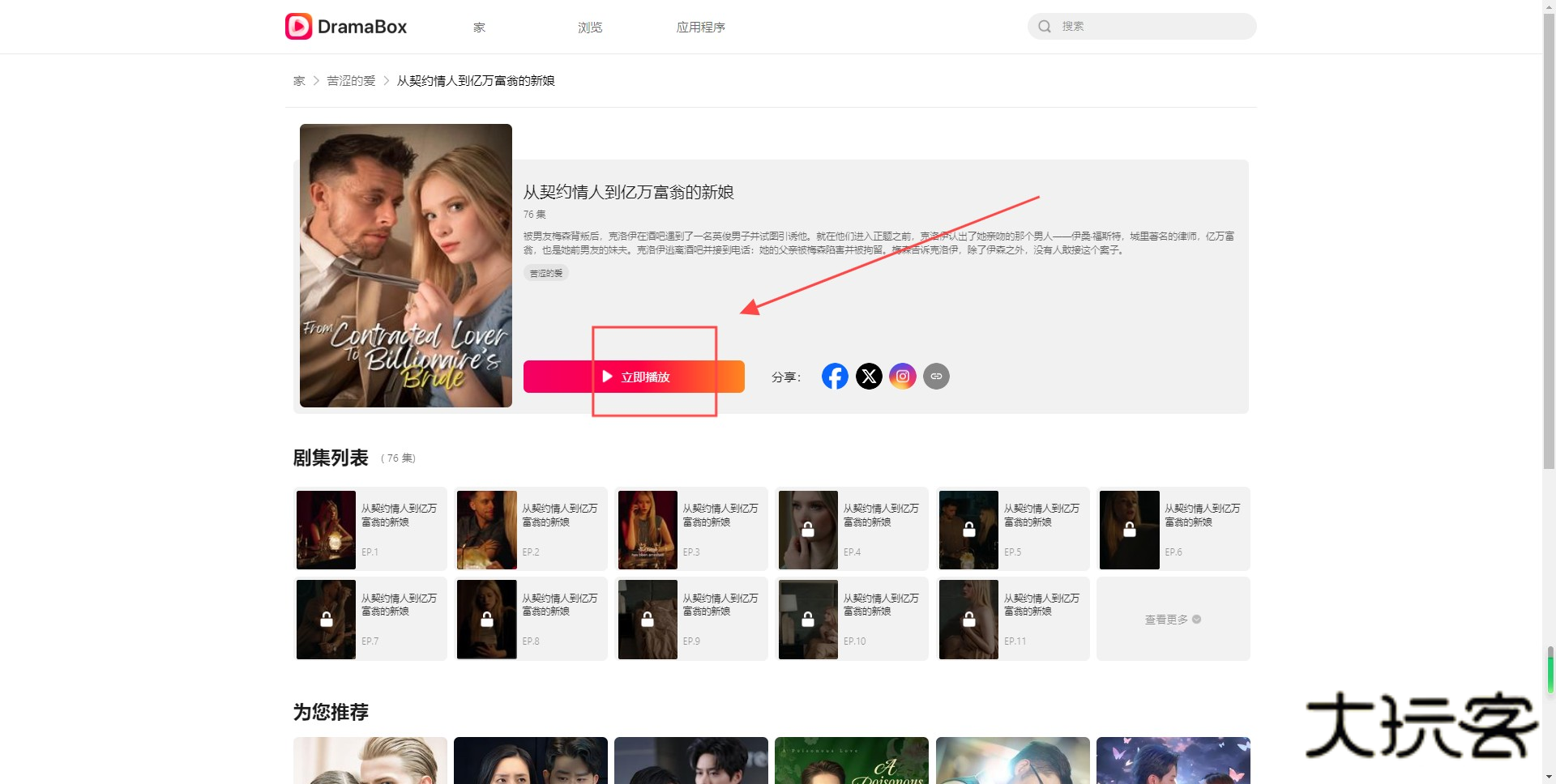
Task: Click the lock icon on EP.4
Action: [x=808, y=530]
